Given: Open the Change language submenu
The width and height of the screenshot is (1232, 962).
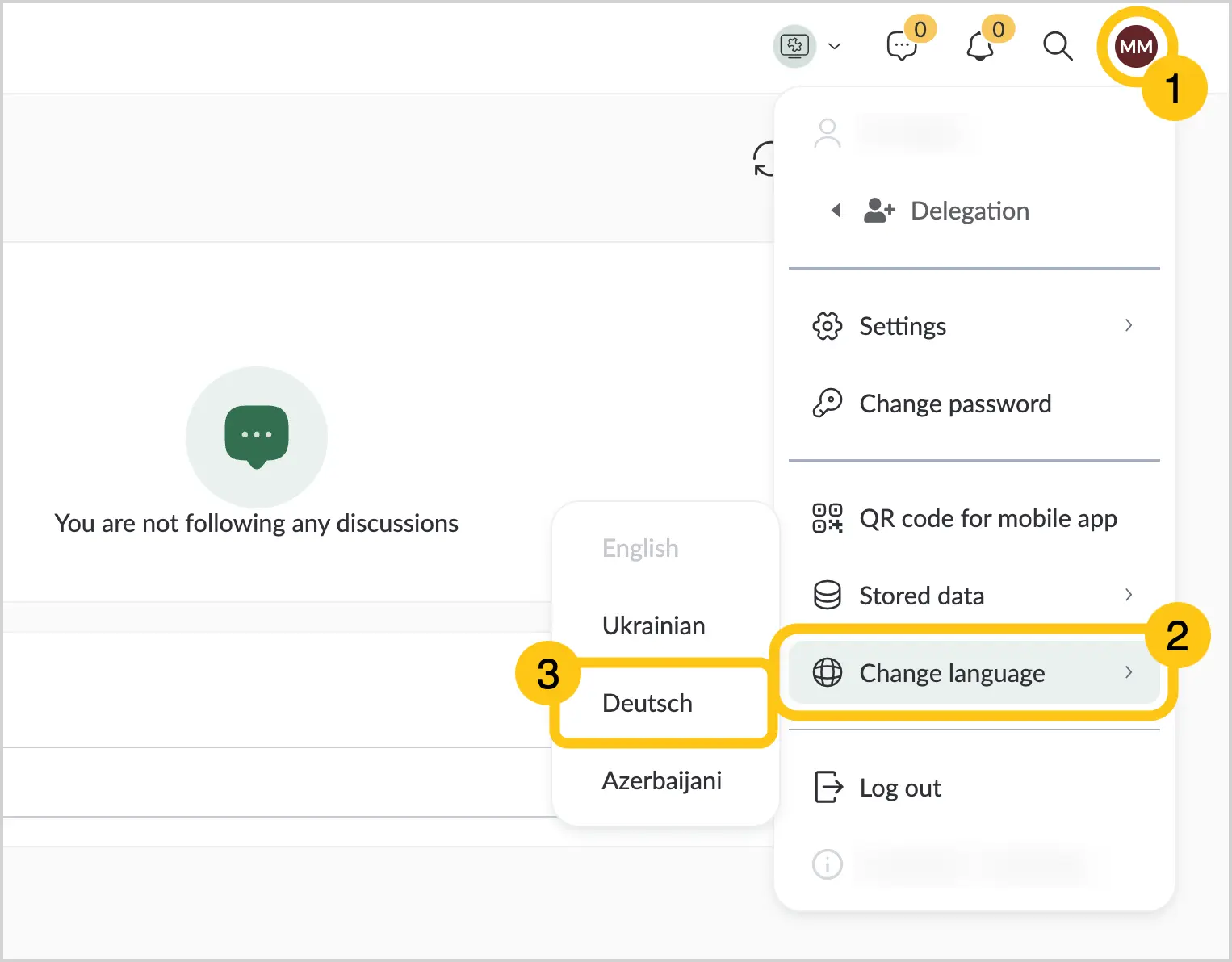Looking at the screenshot, I should (x=974, y=672).
